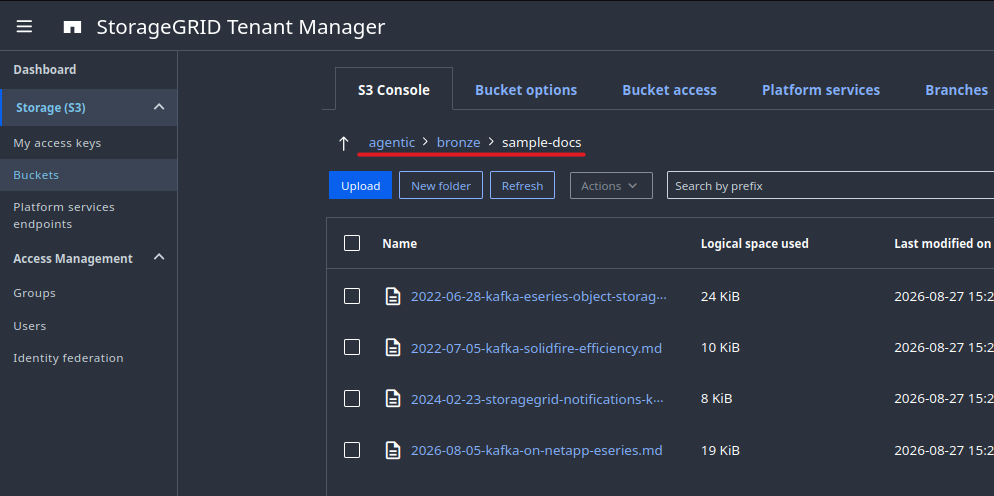
Task: Navigate to bronze breadcrumb link
Action: [x=458, y=143]
